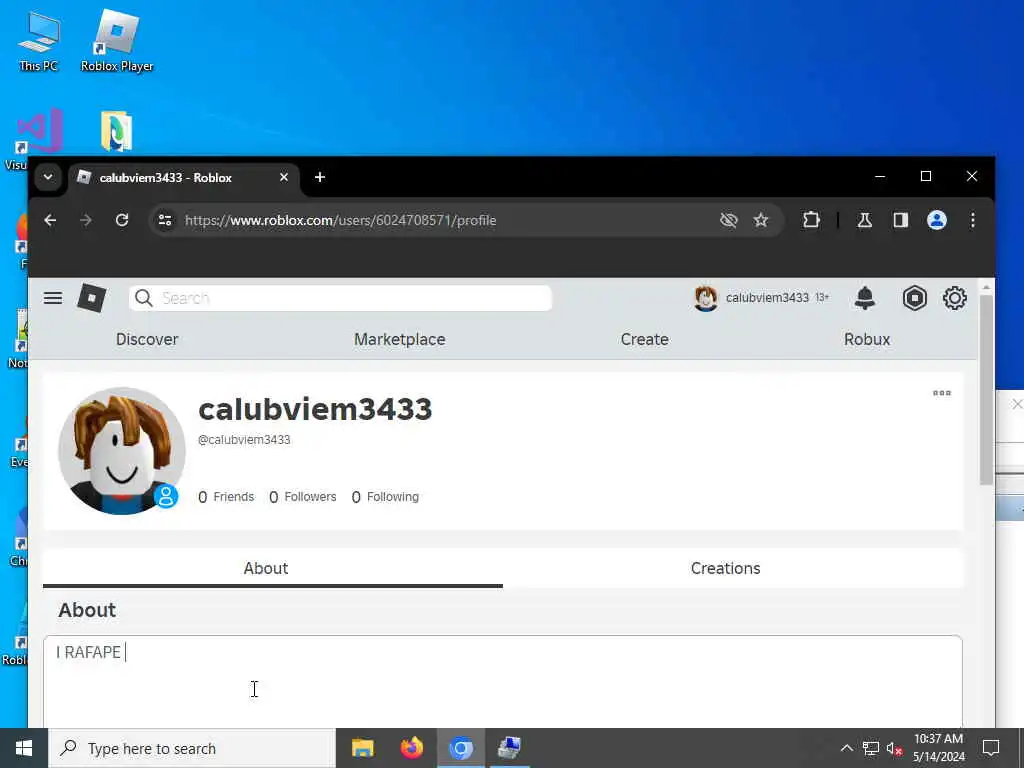This screenshot has width=1024, height=768.
Task: Open the Create menu item
Action: [x=645, y=340]
